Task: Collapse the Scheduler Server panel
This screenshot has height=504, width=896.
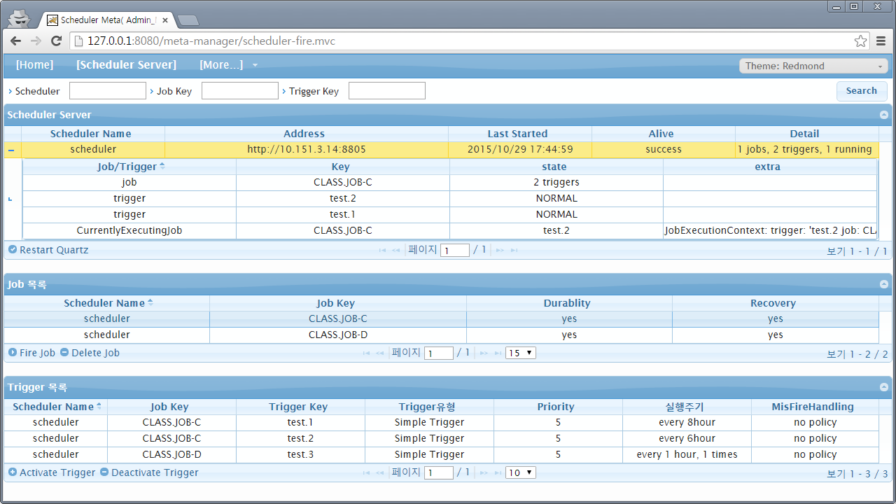Action: click(884, 115)
